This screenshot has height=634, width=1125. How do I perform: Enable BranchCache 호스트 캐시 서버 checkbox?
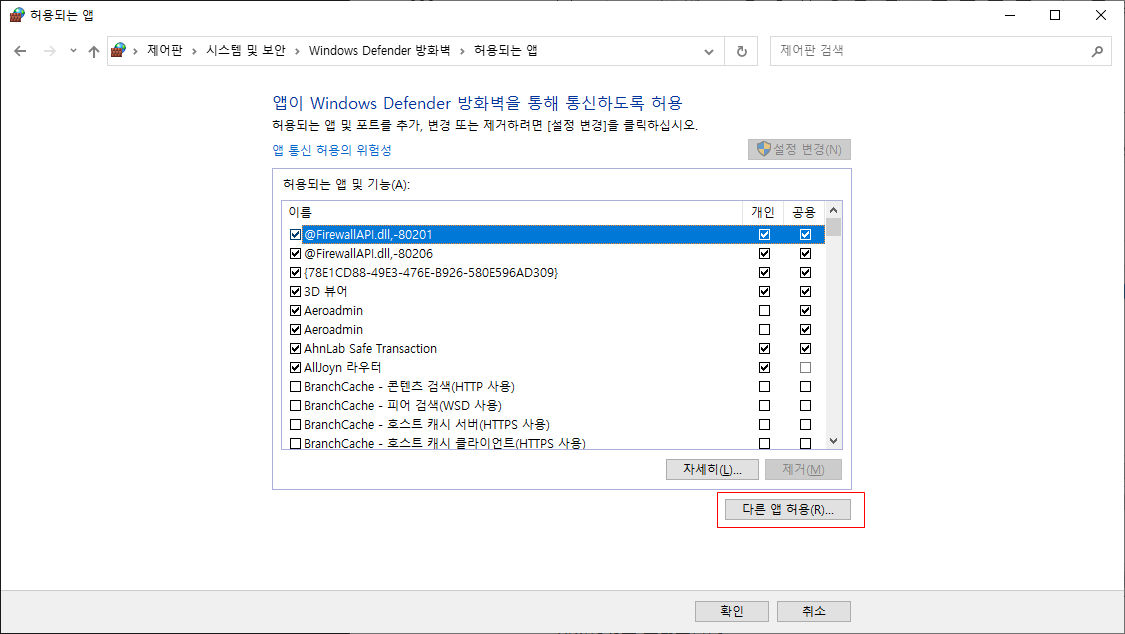click(295, 425)
